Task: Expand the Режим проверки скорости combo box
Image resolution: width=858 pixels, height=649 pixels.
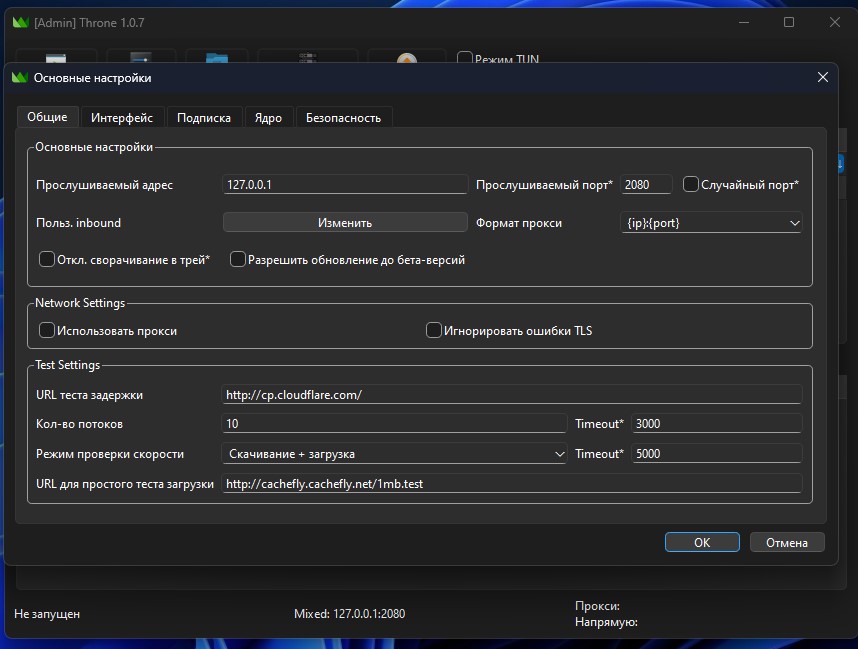Action: pyautogui.click(x=394, y=453)
